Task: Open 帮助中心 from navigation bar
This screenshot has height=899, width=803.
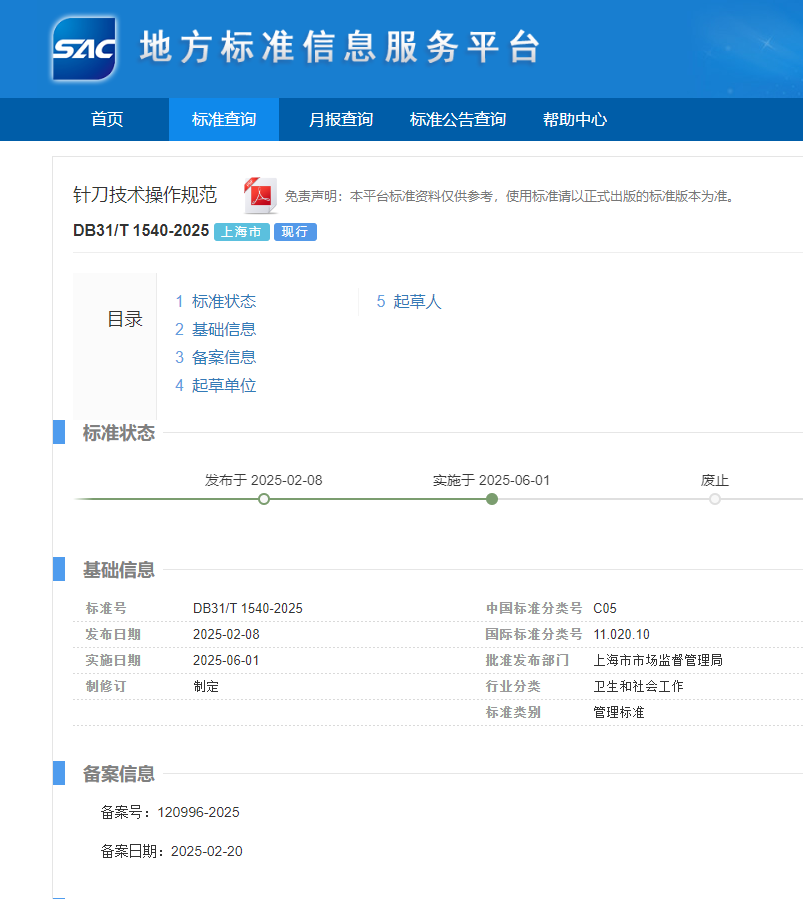Action: (x=575, y=120)
